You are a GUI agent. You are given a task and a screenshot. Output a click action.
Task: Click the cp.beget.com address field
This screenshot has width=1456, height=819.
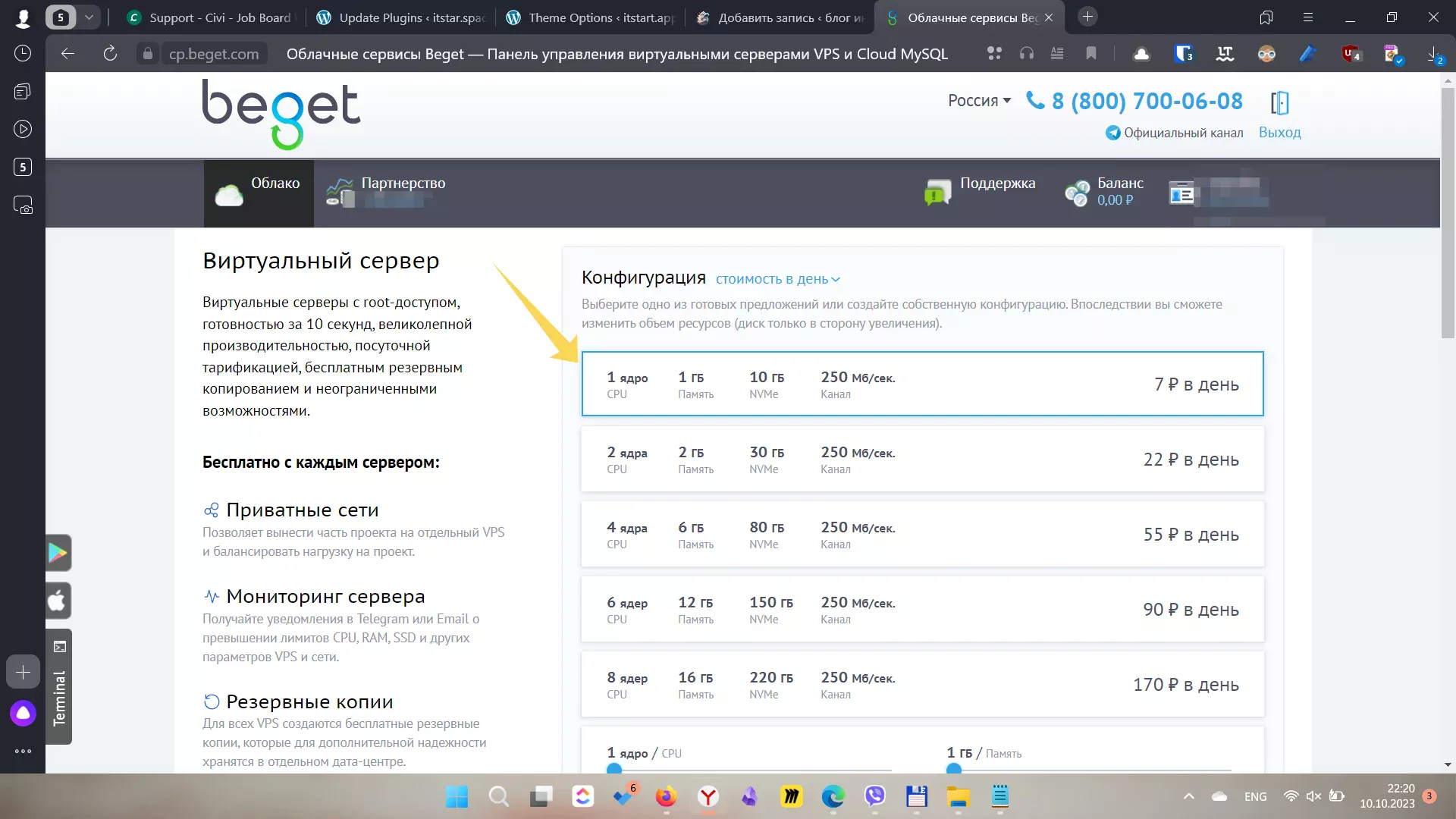(214, 54)
